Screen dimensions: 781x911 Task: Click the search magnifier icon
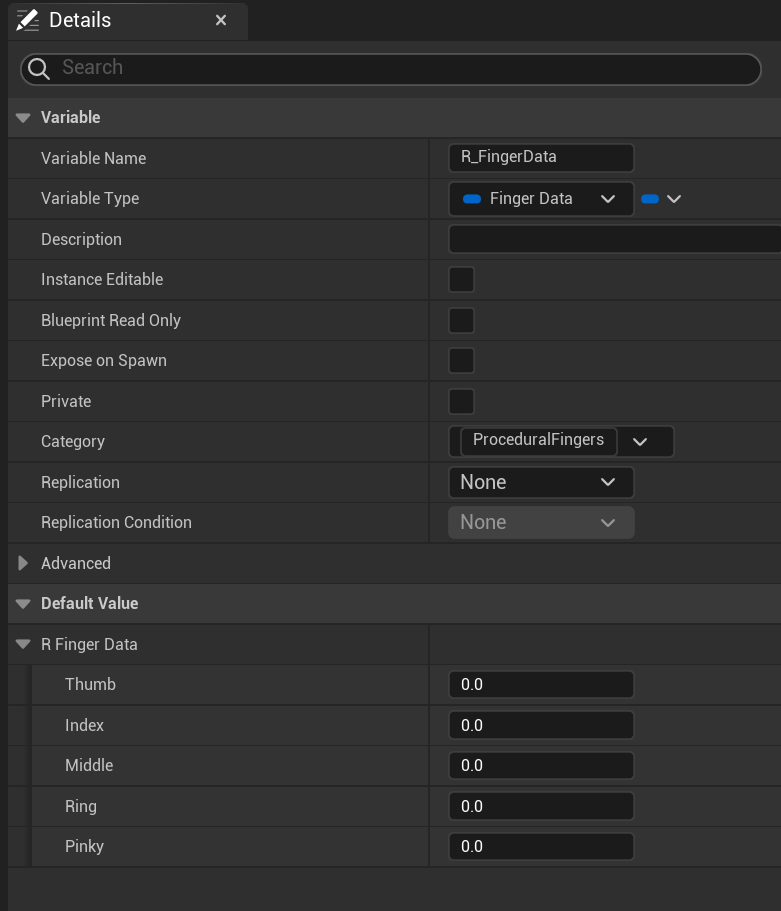tap(39, 68)
